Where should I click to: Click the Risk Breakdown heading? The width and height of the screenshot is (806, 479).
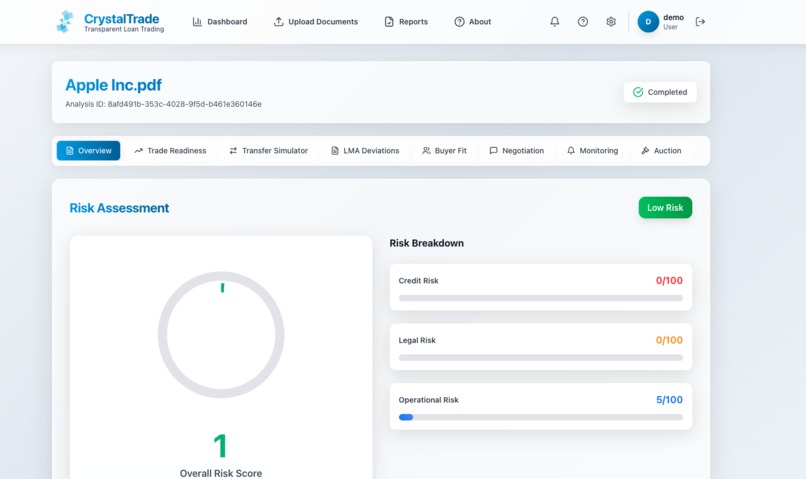427,243
